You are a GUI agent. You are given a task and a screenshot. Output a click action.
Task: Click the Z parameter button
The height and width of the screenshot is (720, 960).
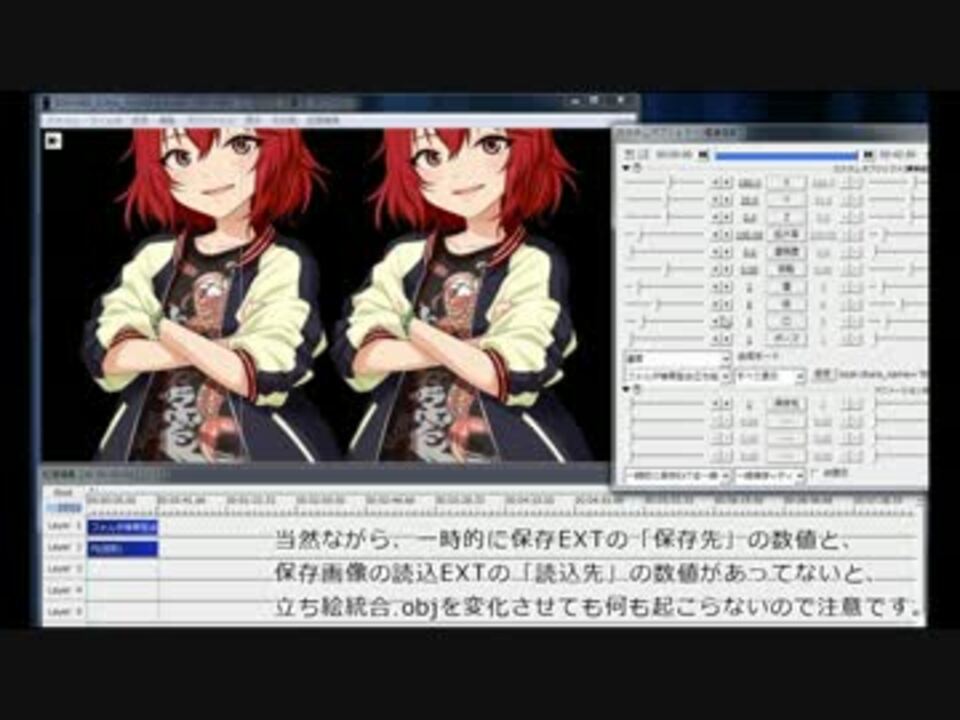click(x=787, y=217)
